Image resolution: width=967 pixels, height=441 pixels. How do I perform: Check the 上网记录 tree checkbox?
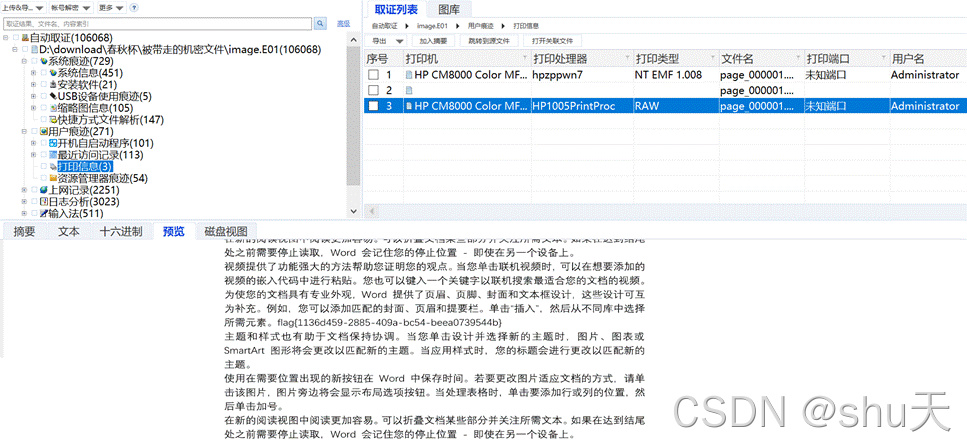click(x=35, y=190)
